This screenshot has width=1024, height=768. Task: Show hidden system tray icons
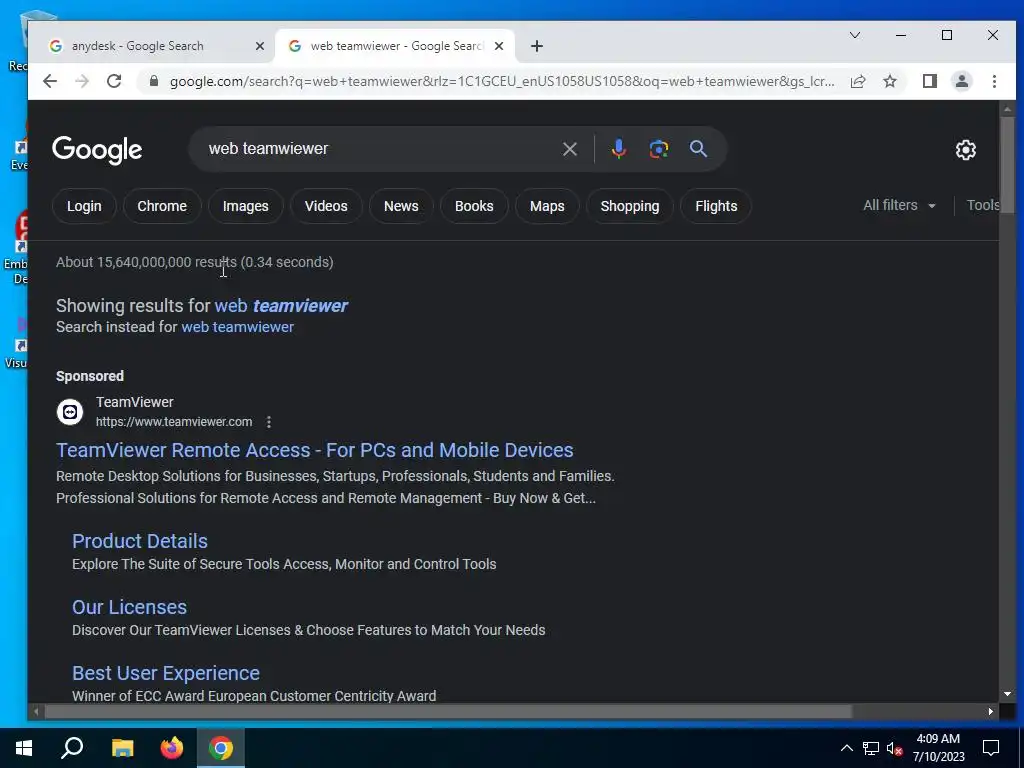pos(846,748)
